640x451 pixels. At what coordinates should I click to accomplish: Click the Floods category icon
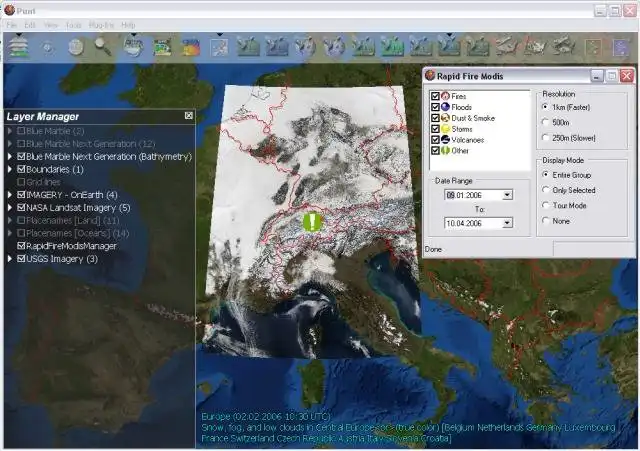445,107
